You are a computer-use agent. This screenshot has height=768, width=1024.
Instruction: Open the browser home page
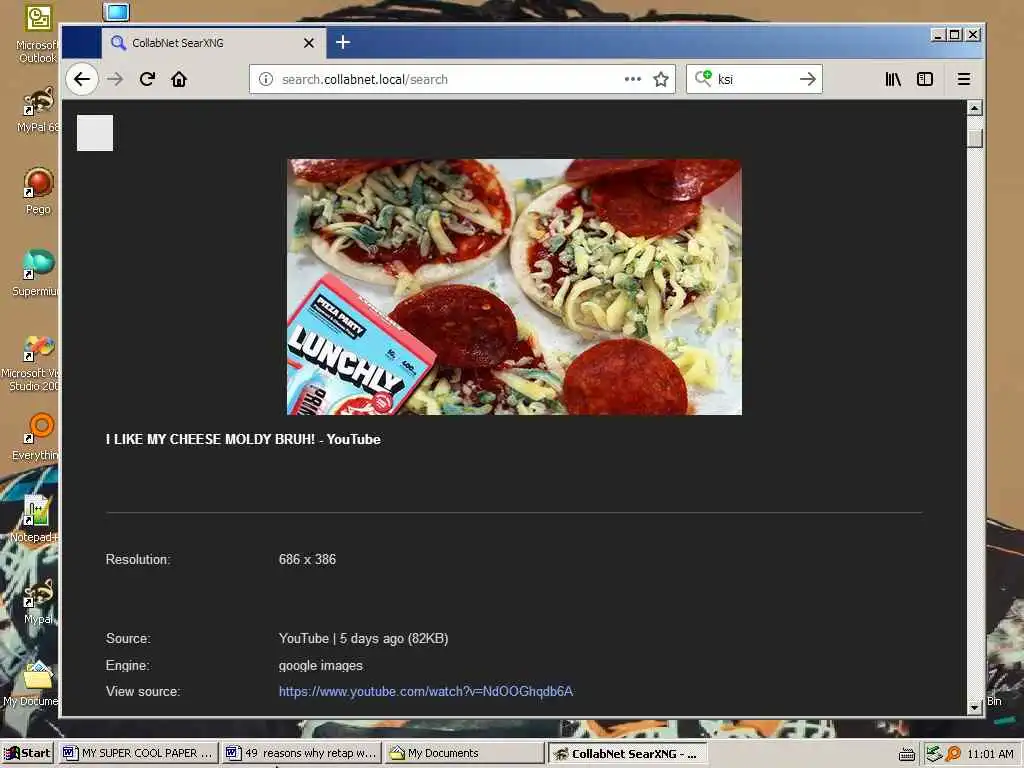[179, 79]
